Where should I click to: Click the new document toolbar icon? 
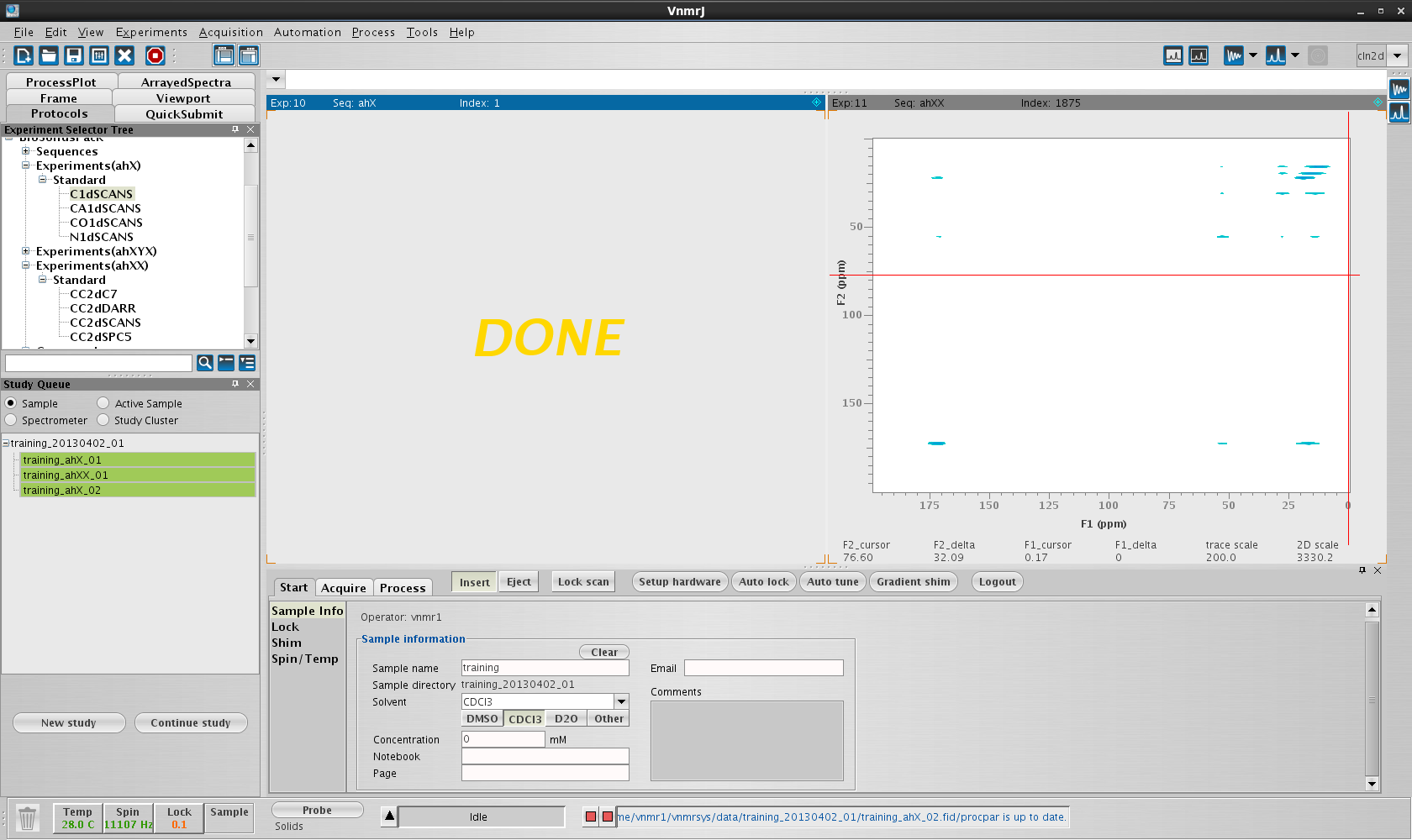coord(24,55)
